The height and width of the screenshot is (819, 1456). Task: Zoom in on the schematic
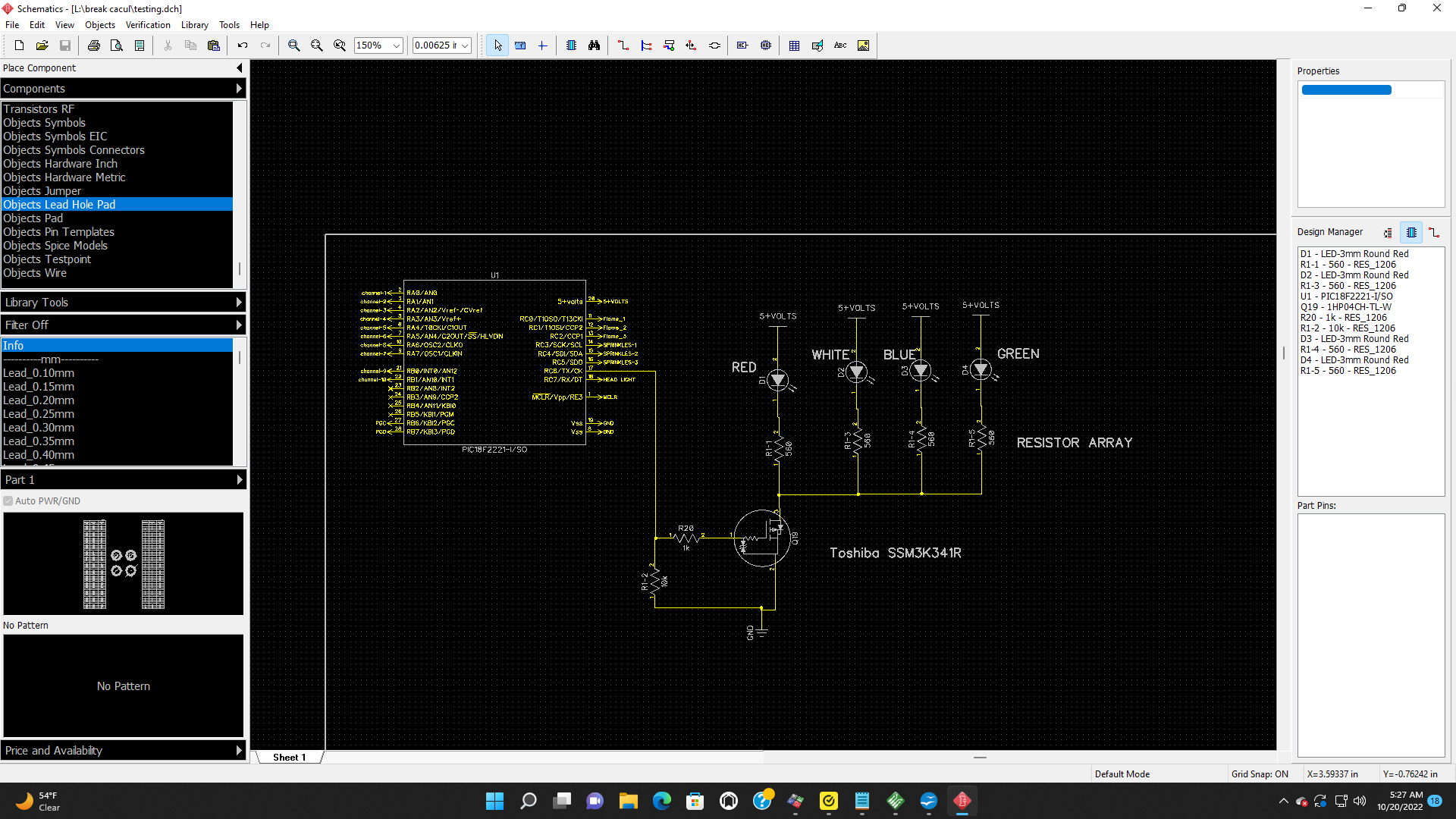(294, 45)
